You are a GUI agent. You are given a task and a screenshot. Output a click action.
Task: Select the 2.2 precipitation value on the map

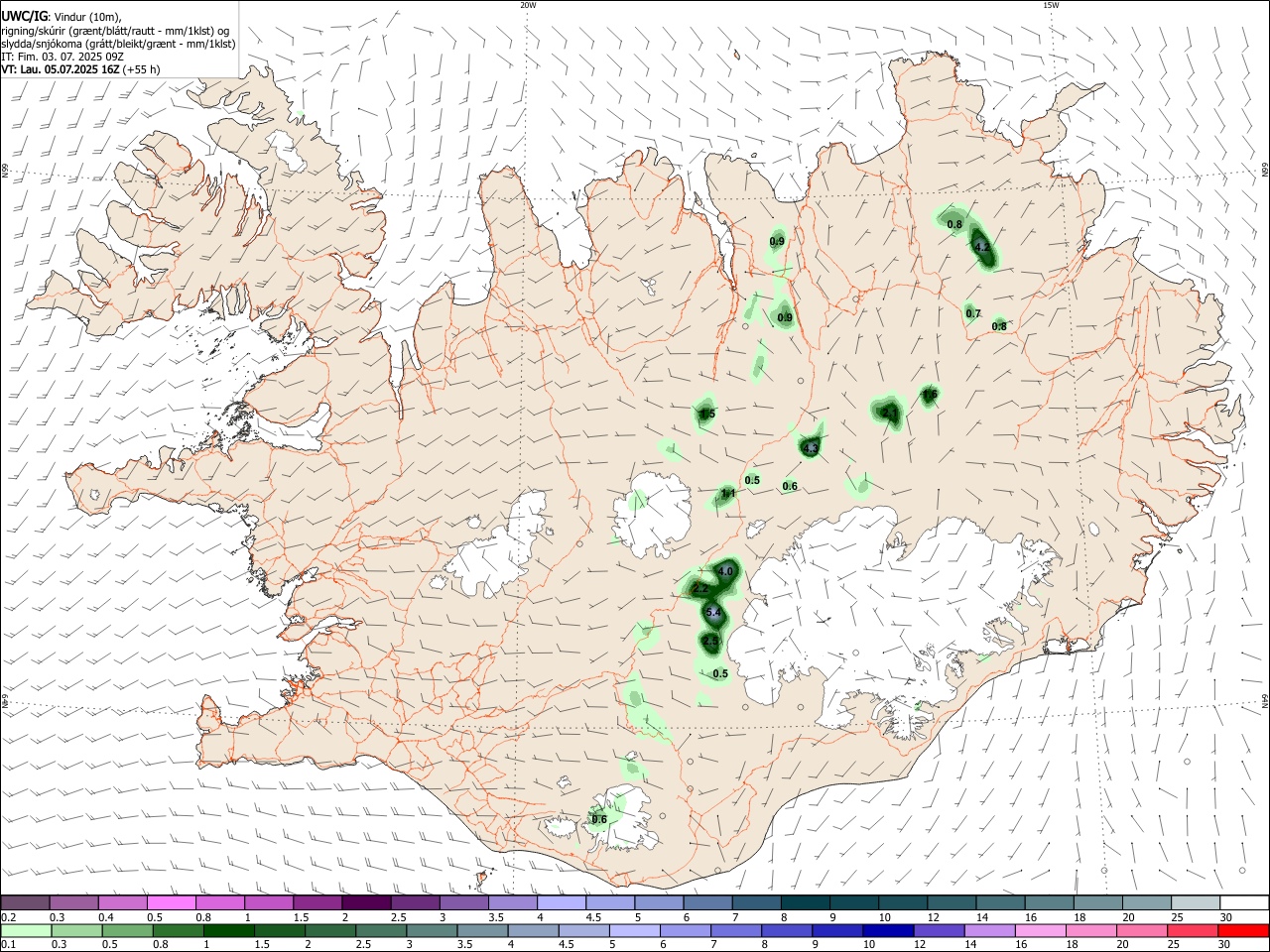pyautogui.click(x=699, y=589)
